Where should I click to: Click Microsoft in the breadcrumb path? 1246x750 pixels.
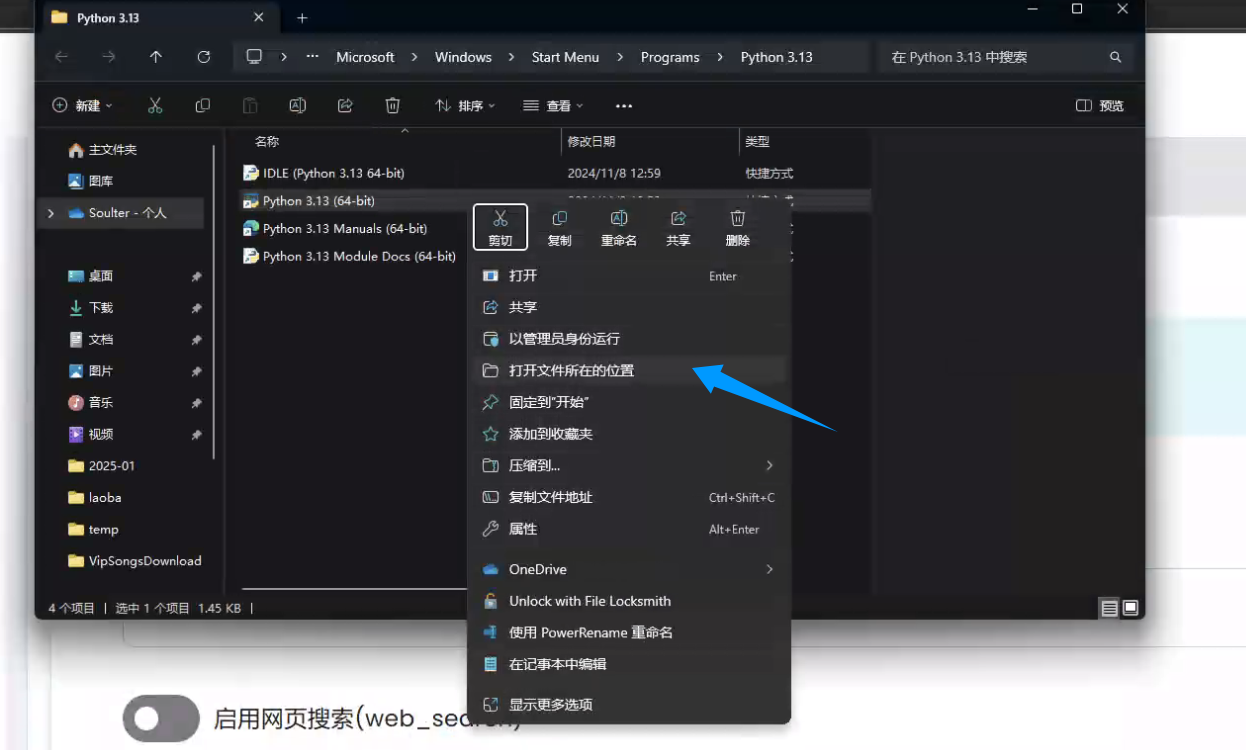click(365, 57)
